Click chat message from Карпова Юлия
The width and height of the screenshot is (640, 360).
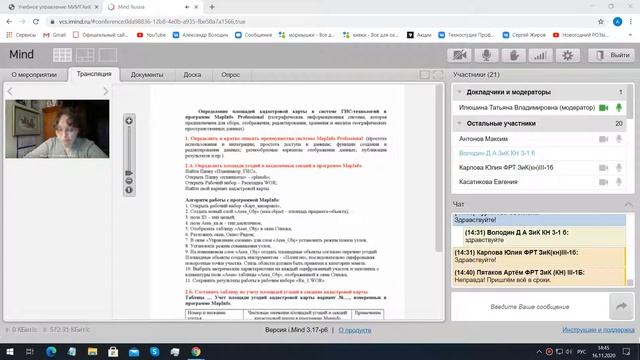coord(539,256)
